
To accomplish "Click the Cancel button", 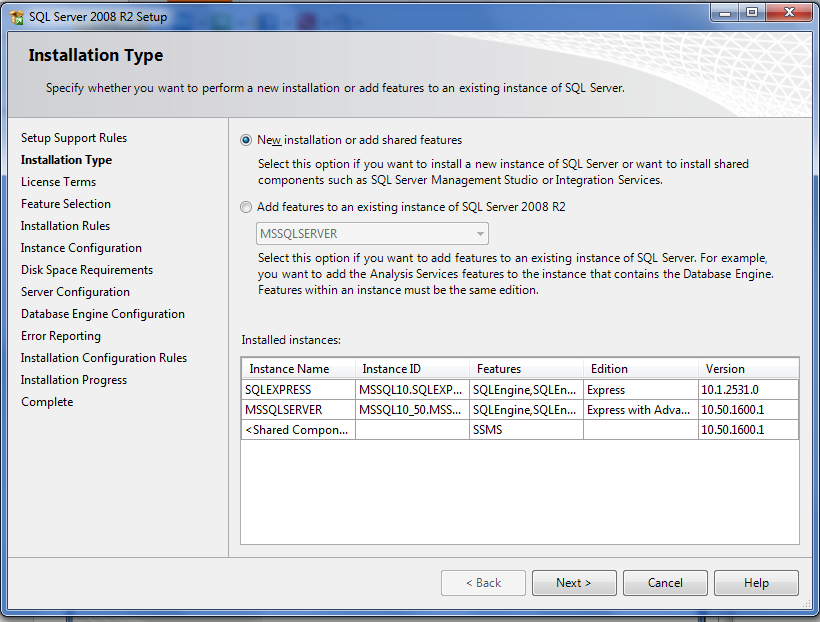I will point(665,583).
